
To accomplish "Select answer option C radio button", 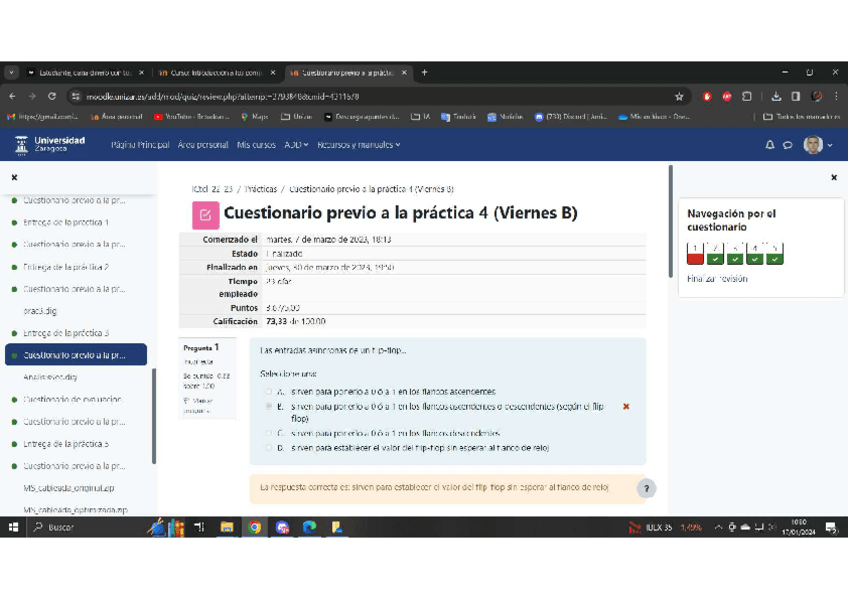I will 268,433.
